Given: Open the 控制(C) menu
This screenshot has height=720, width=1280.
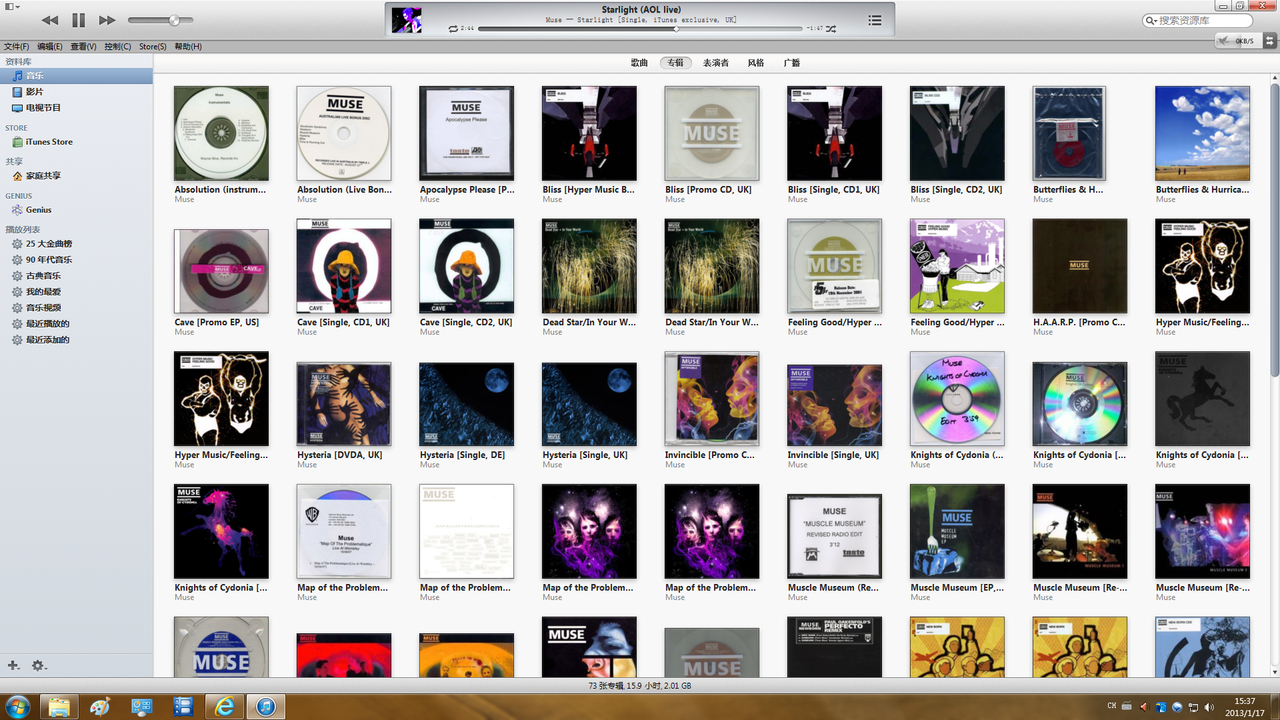Looking at the screenshot, I should 118,47.
